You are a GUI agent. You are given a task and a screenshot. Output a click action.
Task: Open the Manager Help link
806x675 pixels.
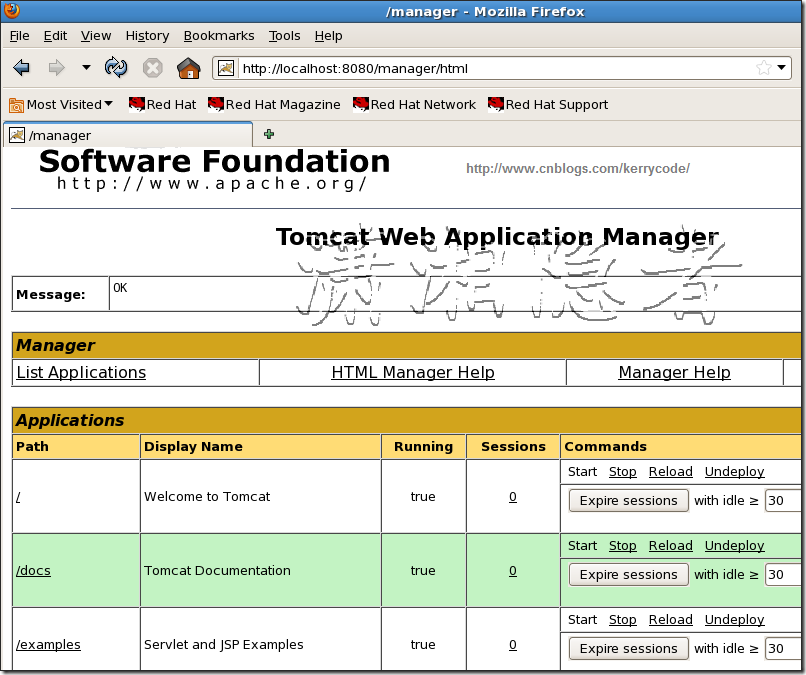tap(674, 372)
